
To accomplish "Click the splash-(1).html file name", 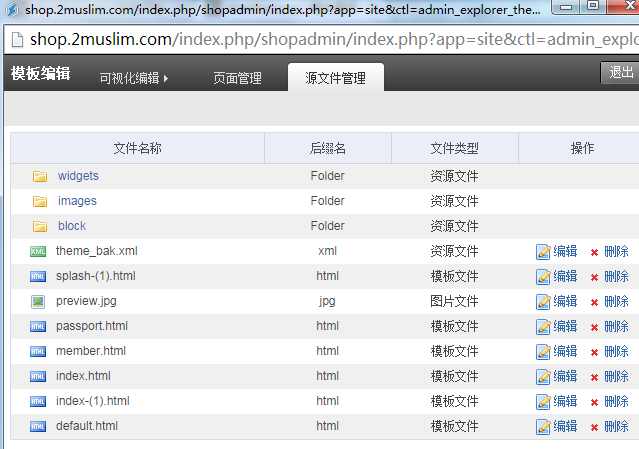I will (x=96, y=276).
